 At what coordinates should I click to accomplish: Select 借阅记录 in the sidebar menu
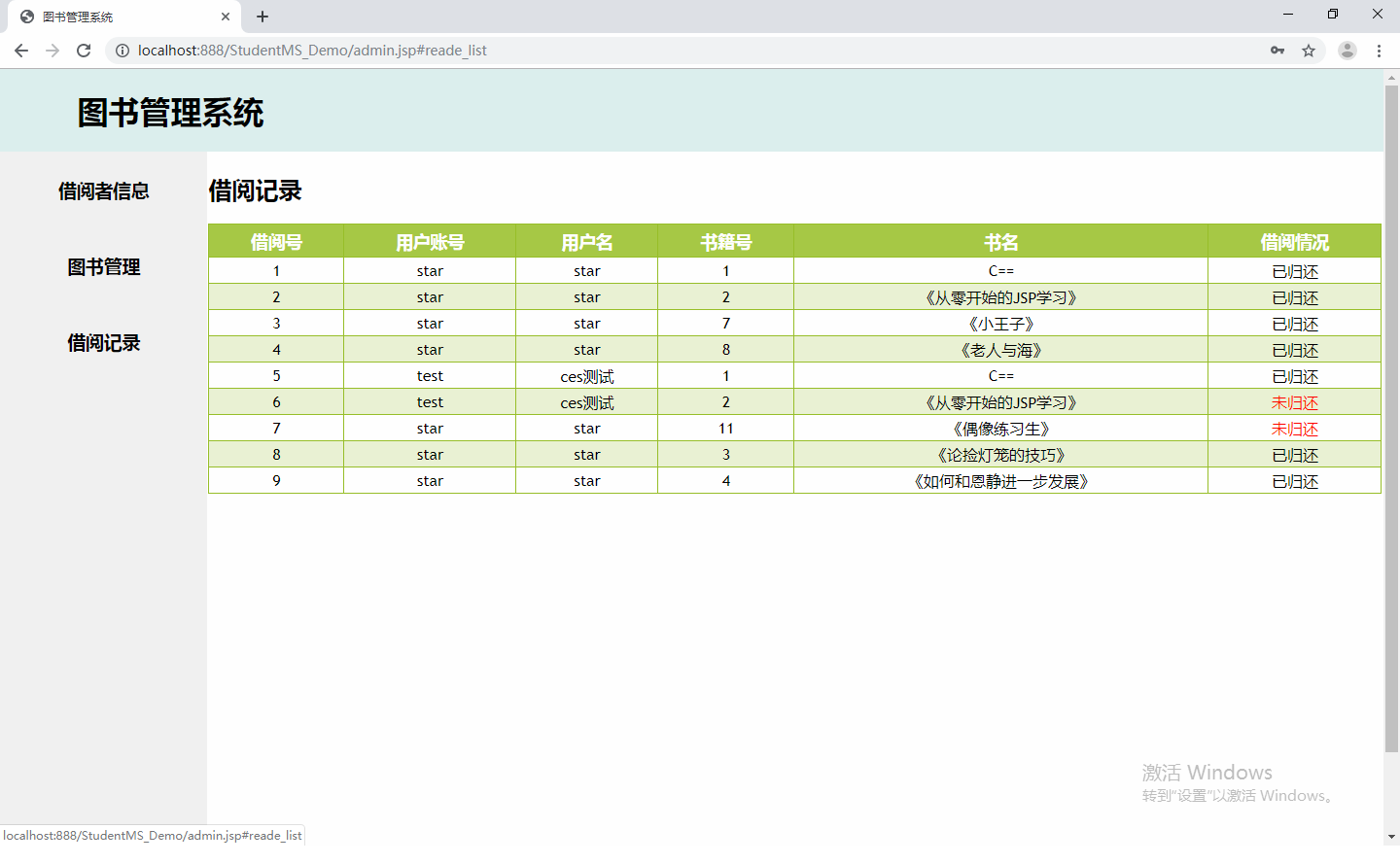pos(103,343)
